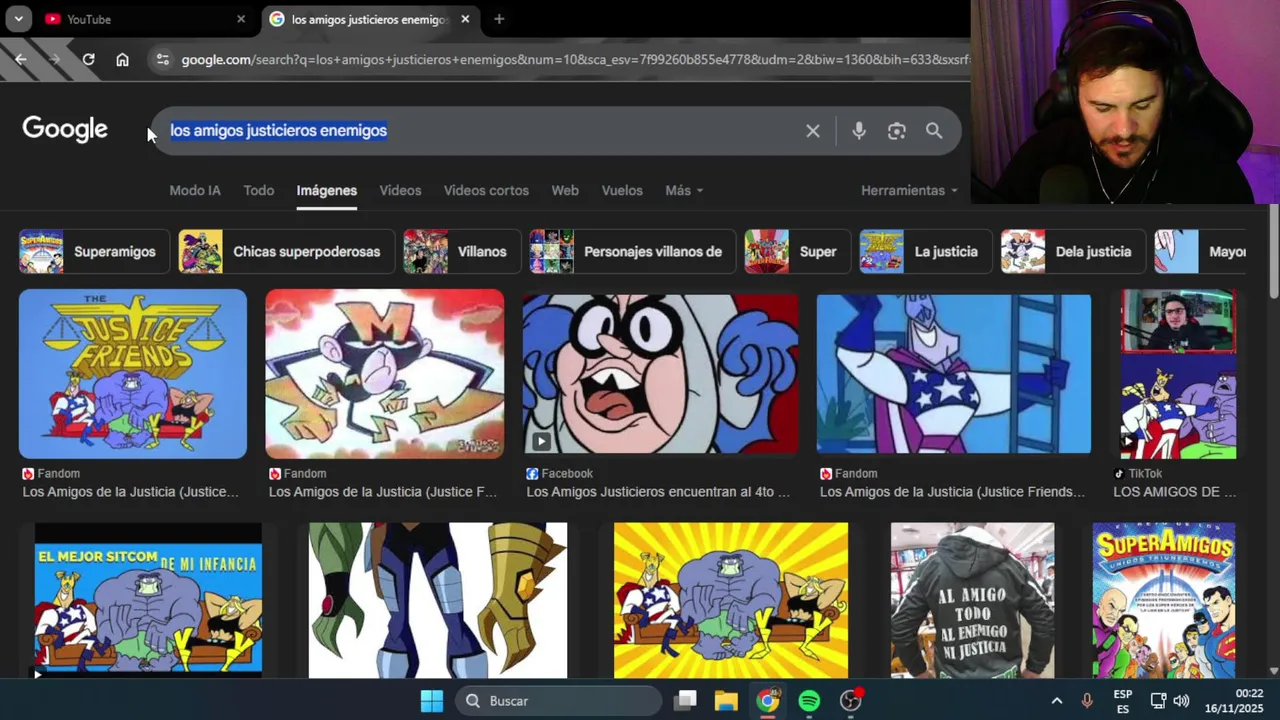Image resolution: width=1280 pixels, height=720 pixels.
Task: Open Google Chrome from taskbar
Action: tap(768, 701)
